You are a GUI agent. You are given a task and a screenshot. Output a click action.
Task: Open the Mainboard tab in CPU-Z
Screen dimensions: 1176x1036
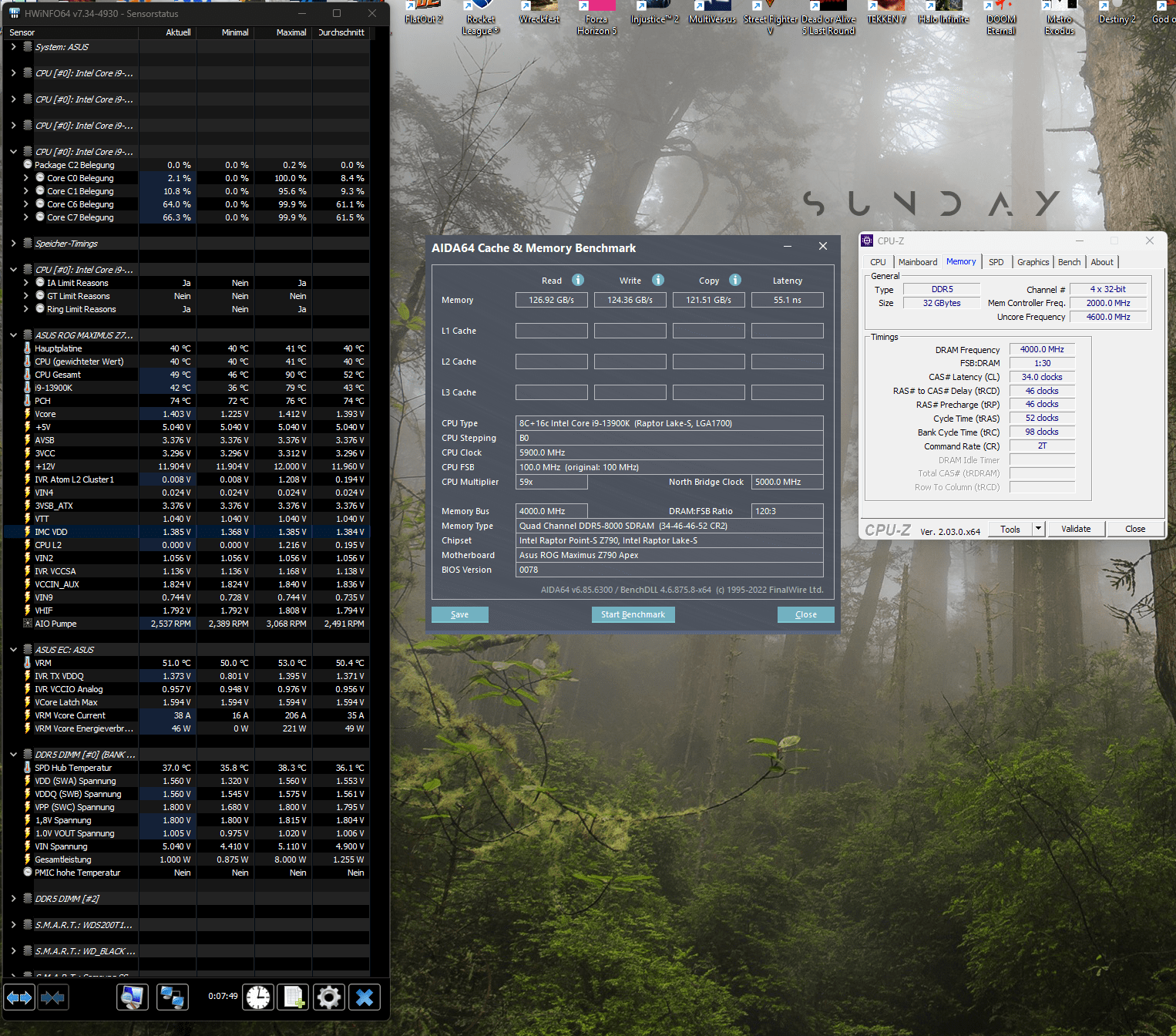(x=918, y=262)
